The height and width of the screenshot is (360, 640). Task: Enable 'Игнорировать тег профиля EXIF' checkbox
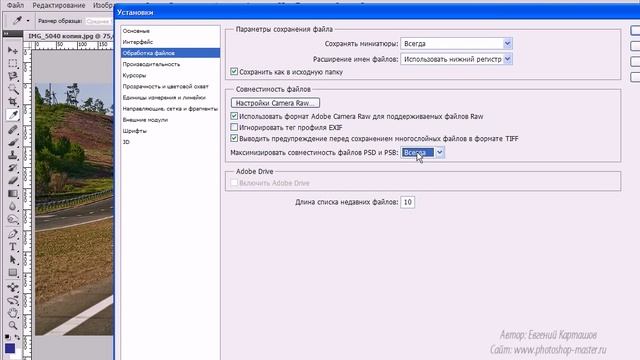pyautogui.click(x=234, y=127)
